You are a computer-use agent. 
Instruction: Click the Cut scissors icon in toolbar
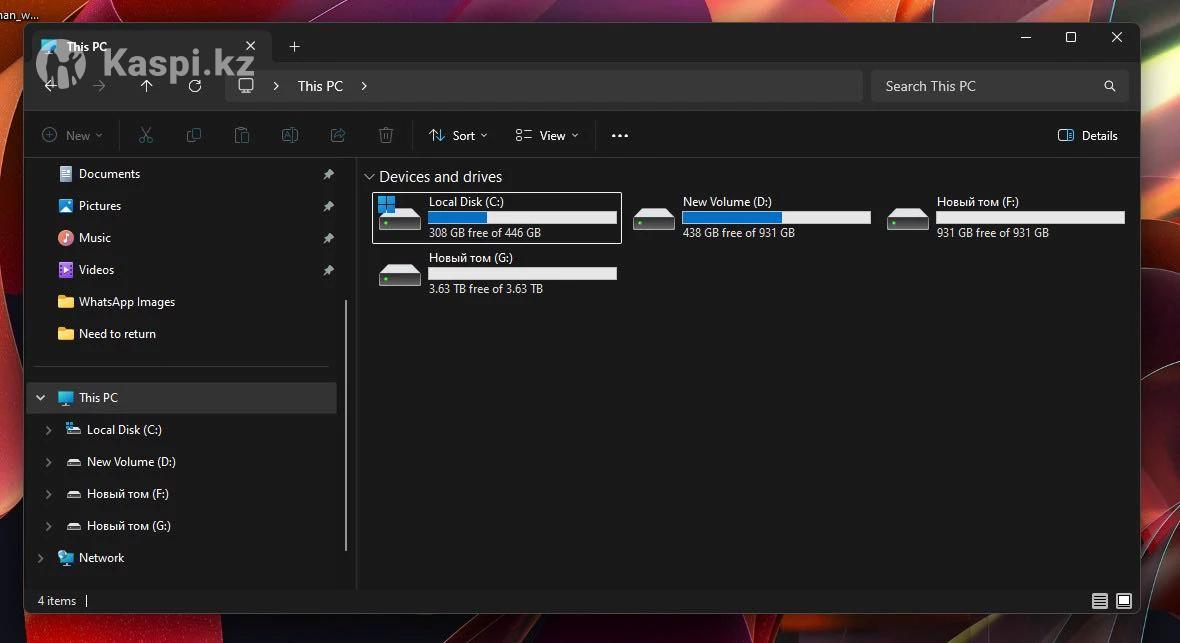145,136
